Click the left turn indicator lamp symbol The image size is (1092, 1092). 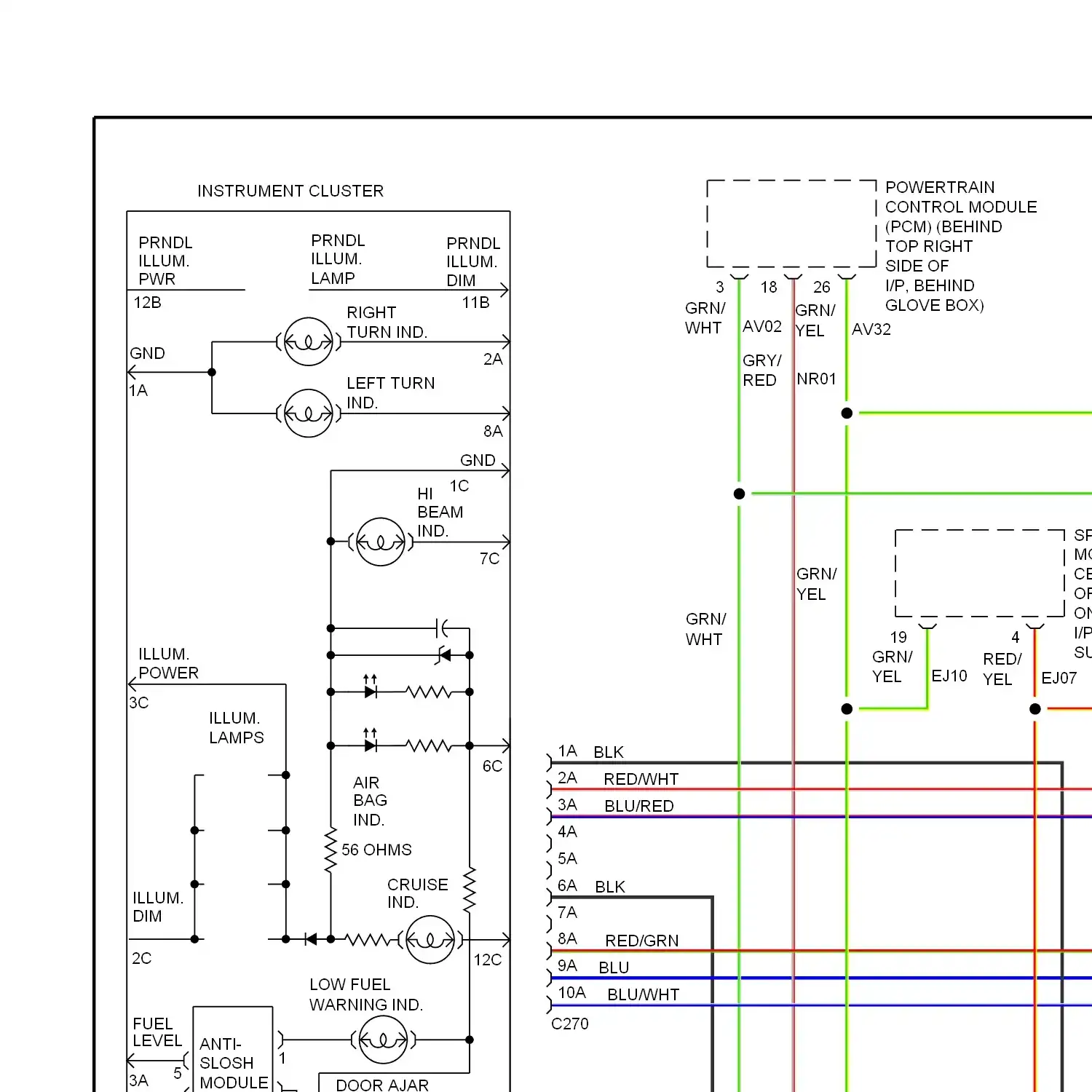point(309,413)
